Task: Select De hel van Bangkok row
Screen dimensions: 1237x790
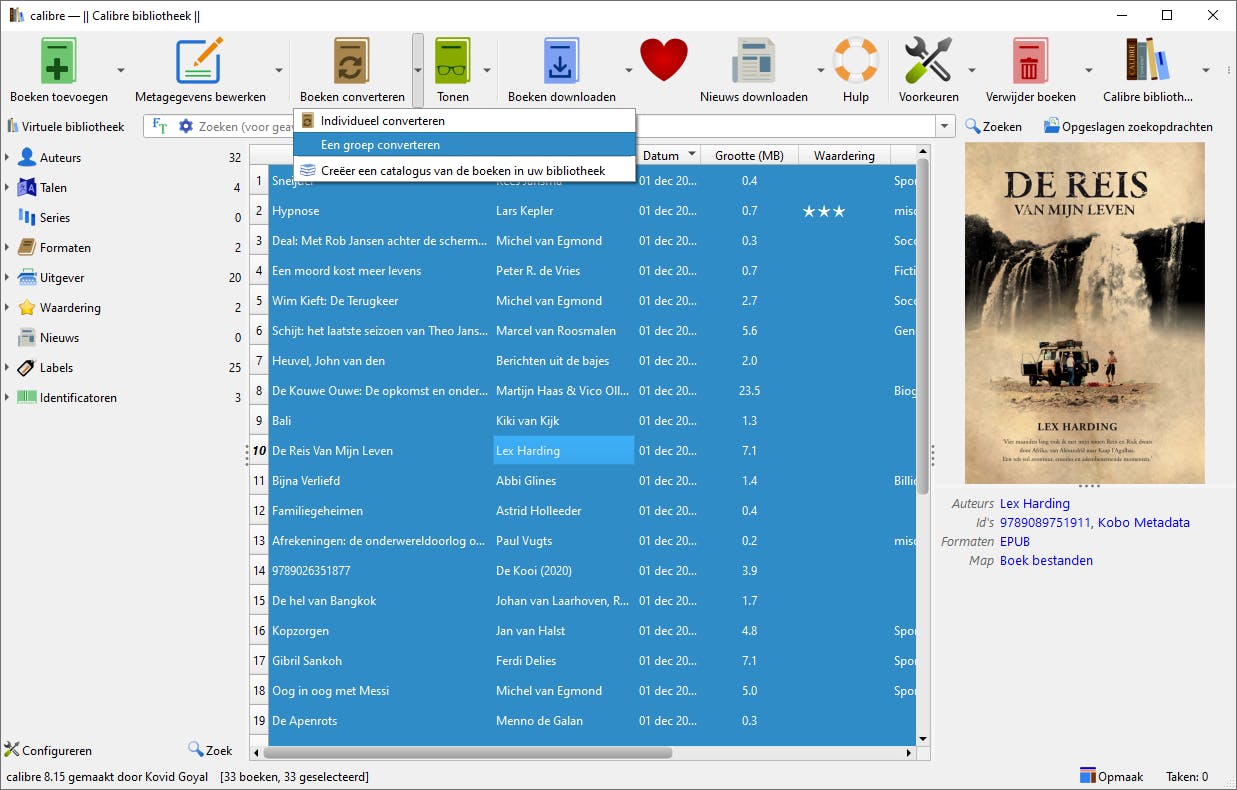Action: click(582, 601)
